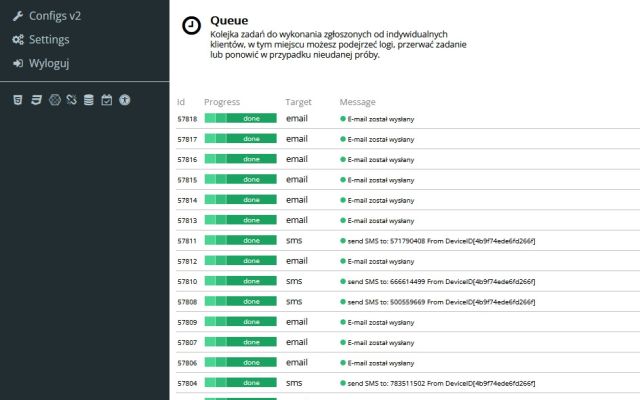
Task: Click the database stack icon in sidebar
Action: coord(89,100)
